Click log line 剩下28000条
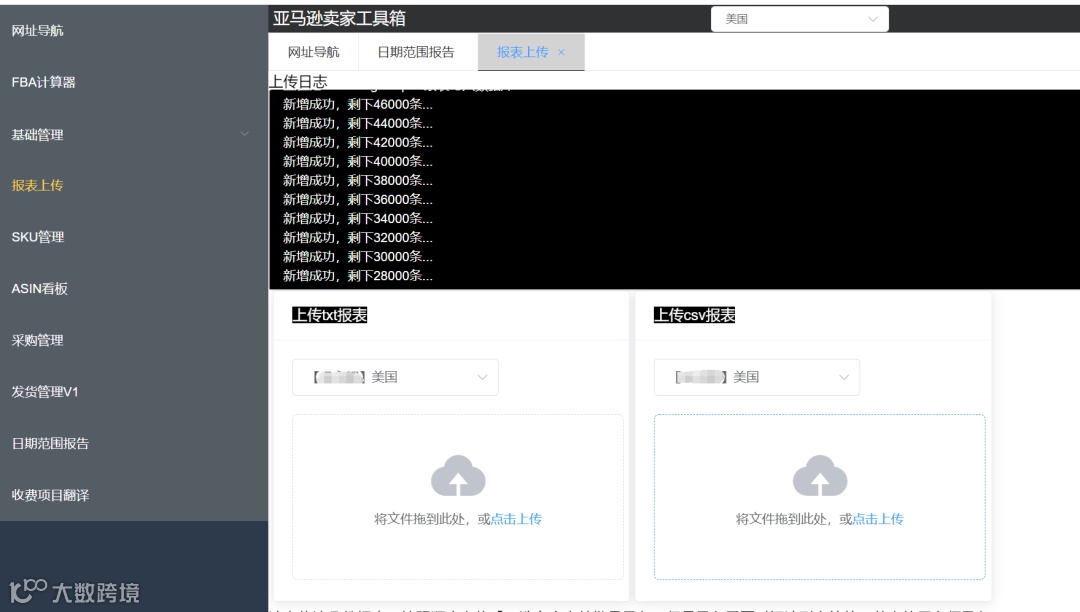This screenshot has height=612, width=1080. 357,276
